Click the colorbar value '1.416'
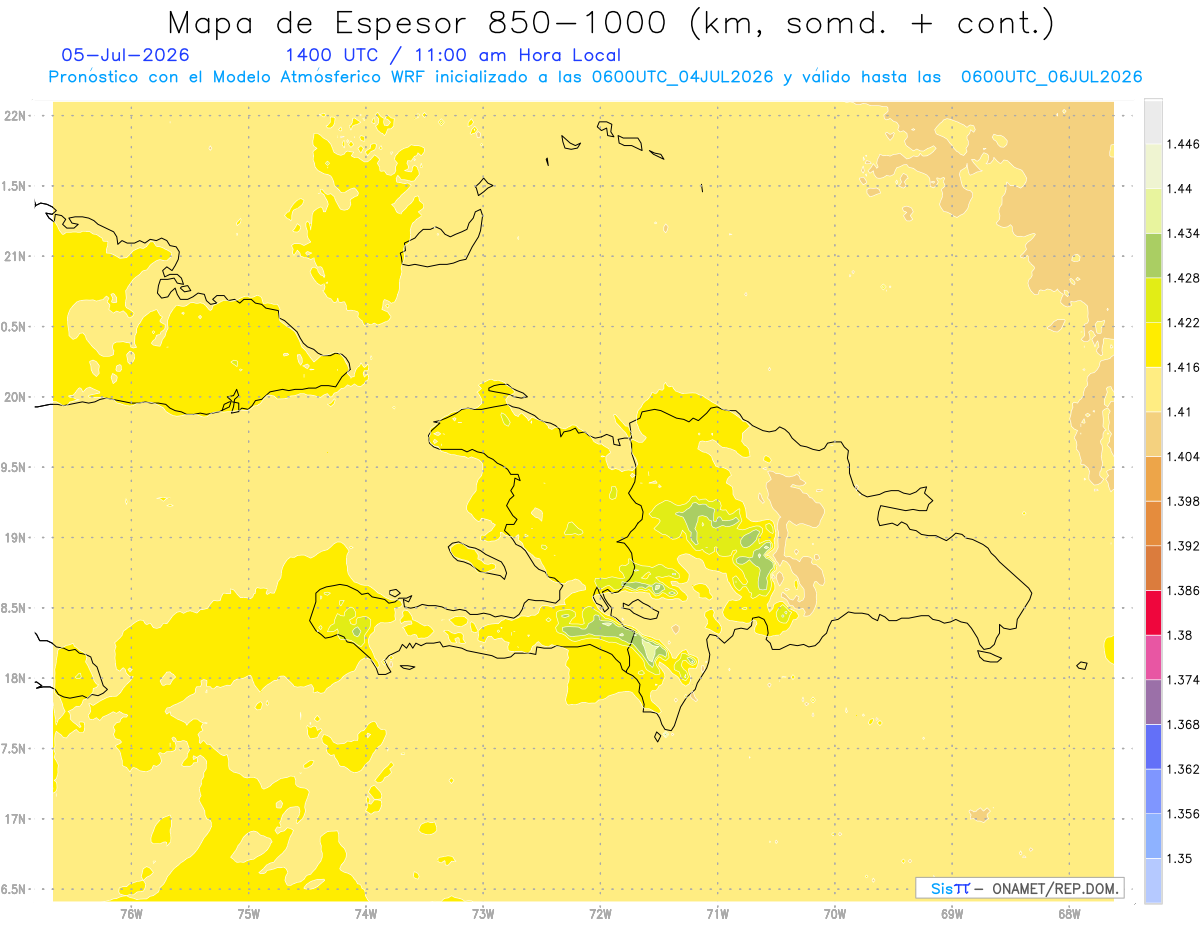The width and height of the screenshot is (1200, 927). [x=1183, y=367]
